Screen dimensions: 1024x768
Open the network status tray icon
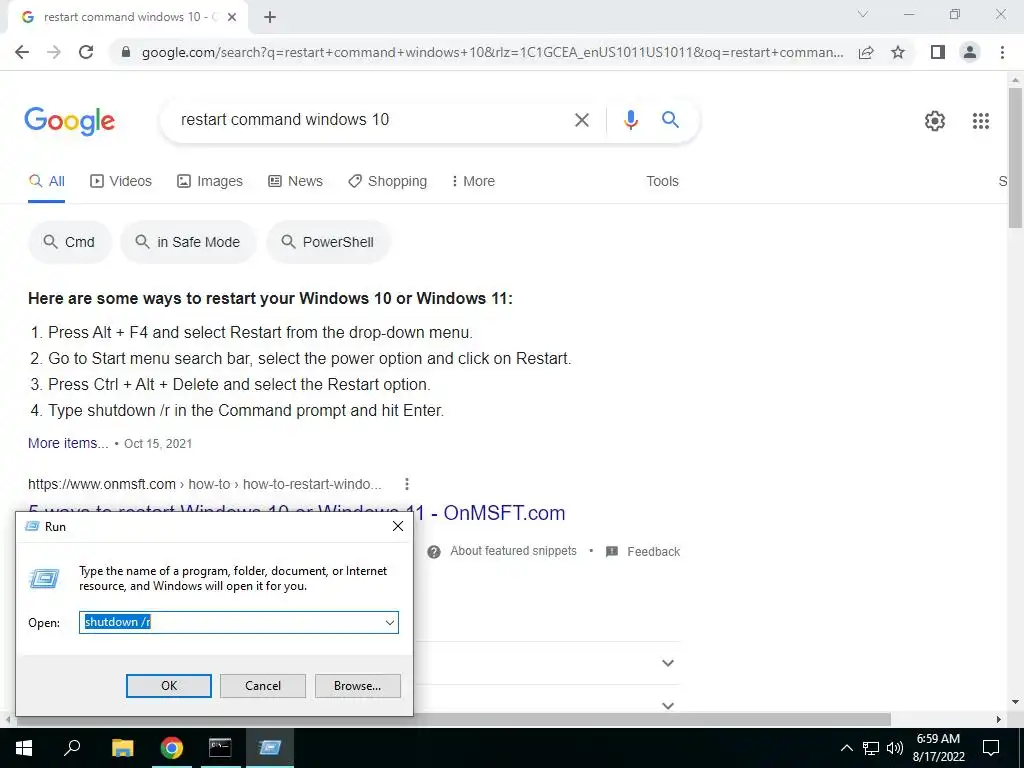pyautogui.click(x=871, y=748)
